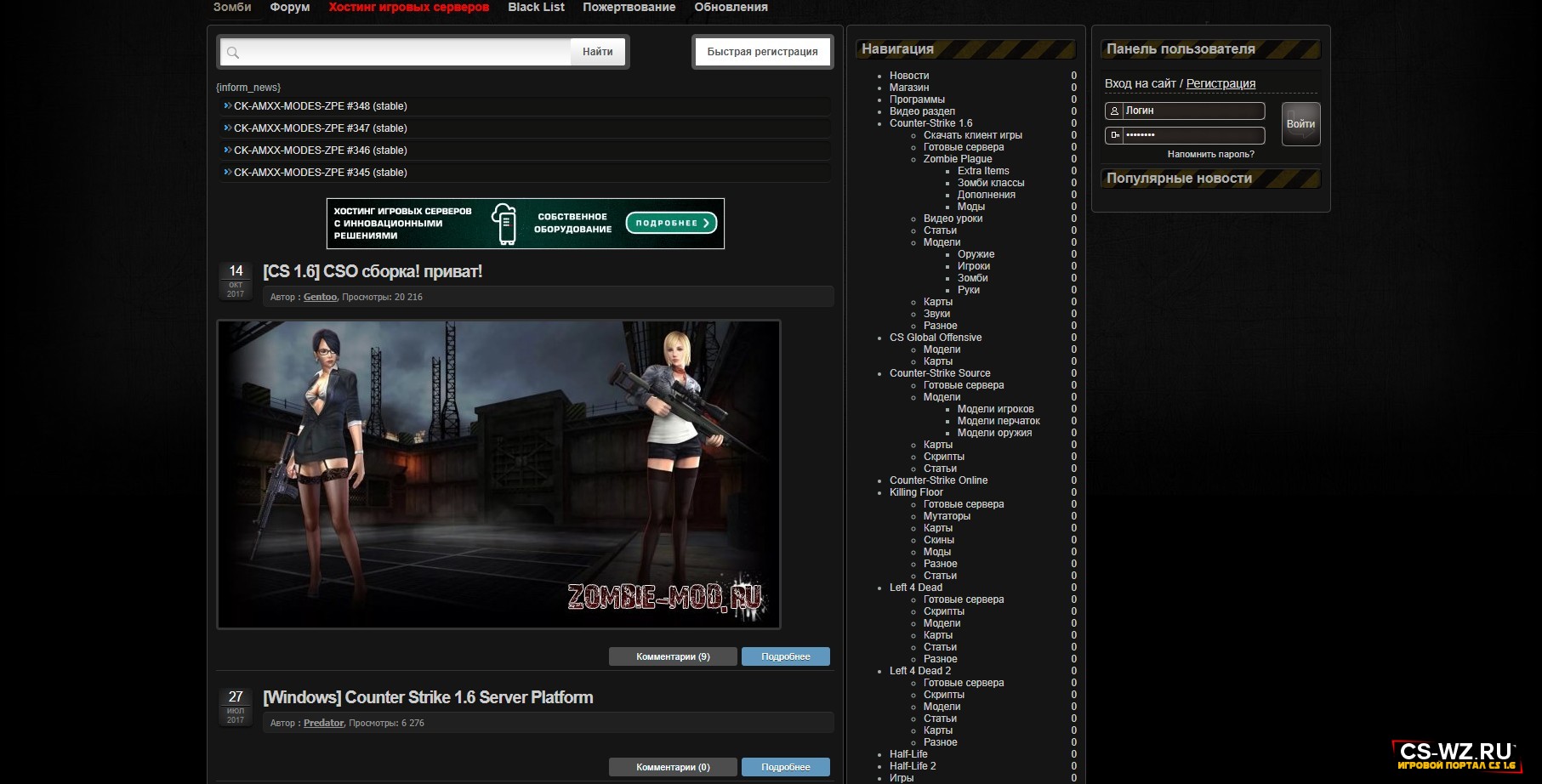Image resolution: width=1542 pixels, height=784 pixels.
Task: Open Zombie Plague navigation link
Action: 958,159
